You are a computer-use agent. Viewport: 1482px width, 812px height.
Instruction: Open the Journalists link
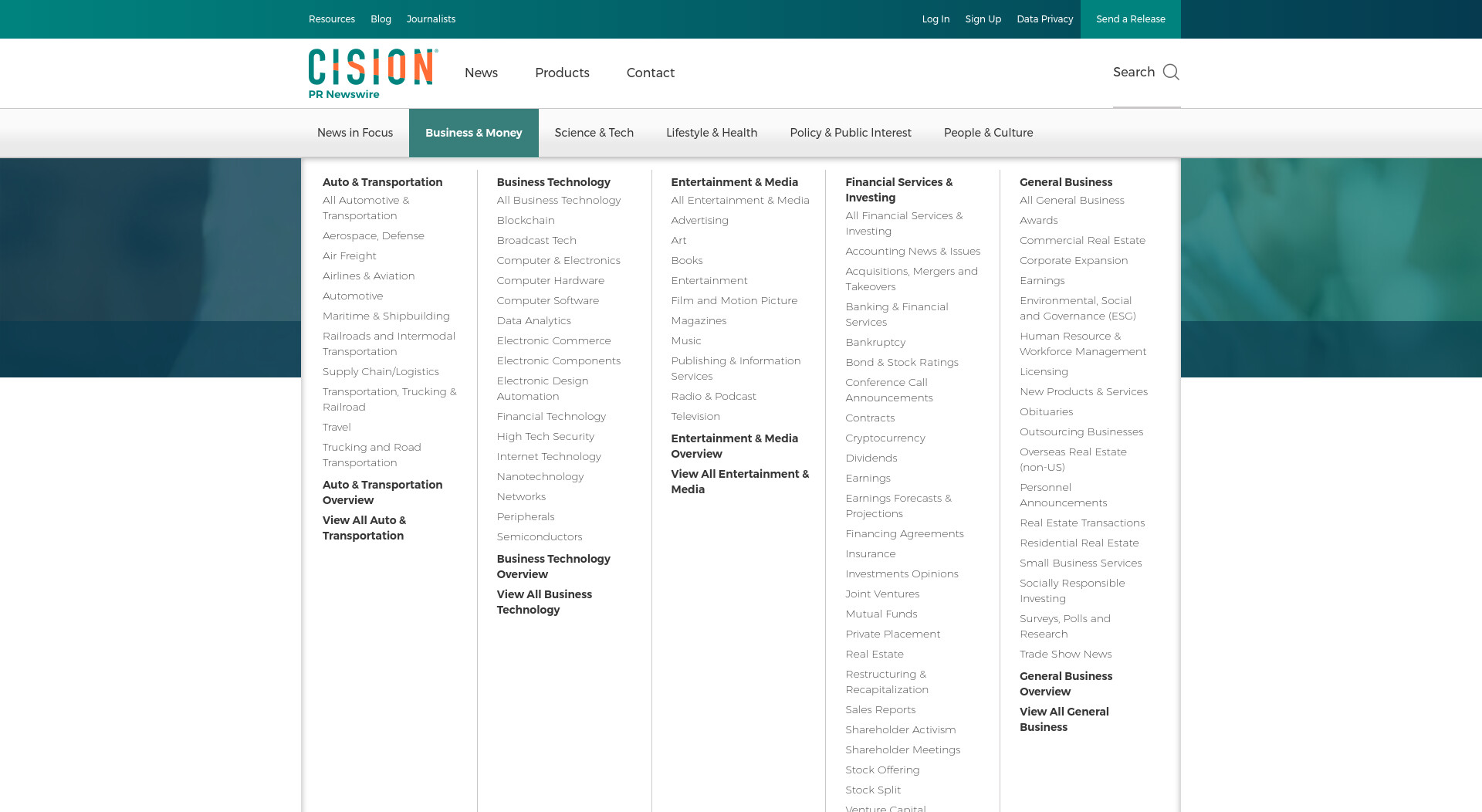431,19
